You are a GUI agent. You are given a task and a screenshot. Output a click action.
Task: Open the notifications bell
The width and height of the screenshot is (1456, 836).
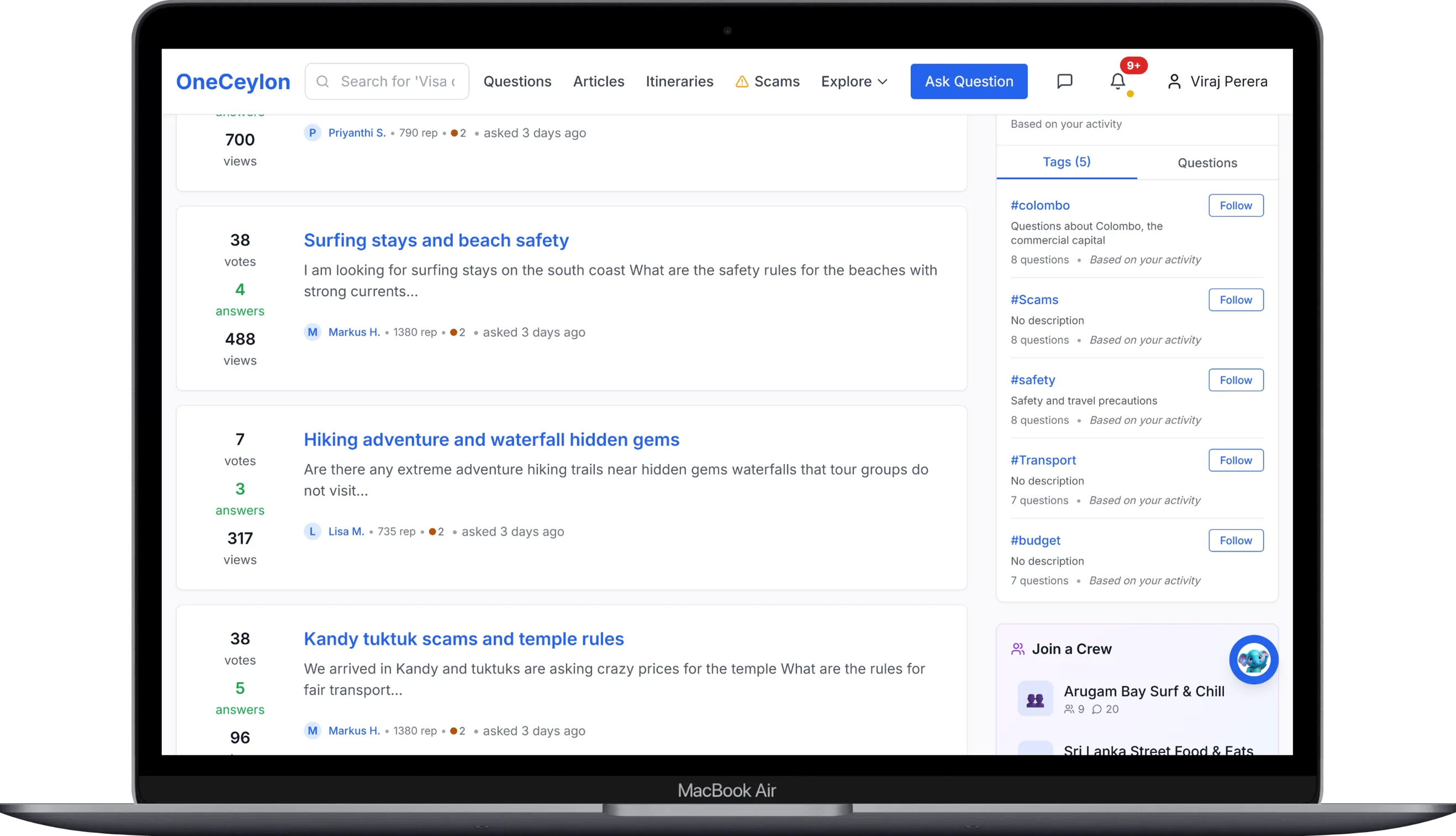point(1117,81)
